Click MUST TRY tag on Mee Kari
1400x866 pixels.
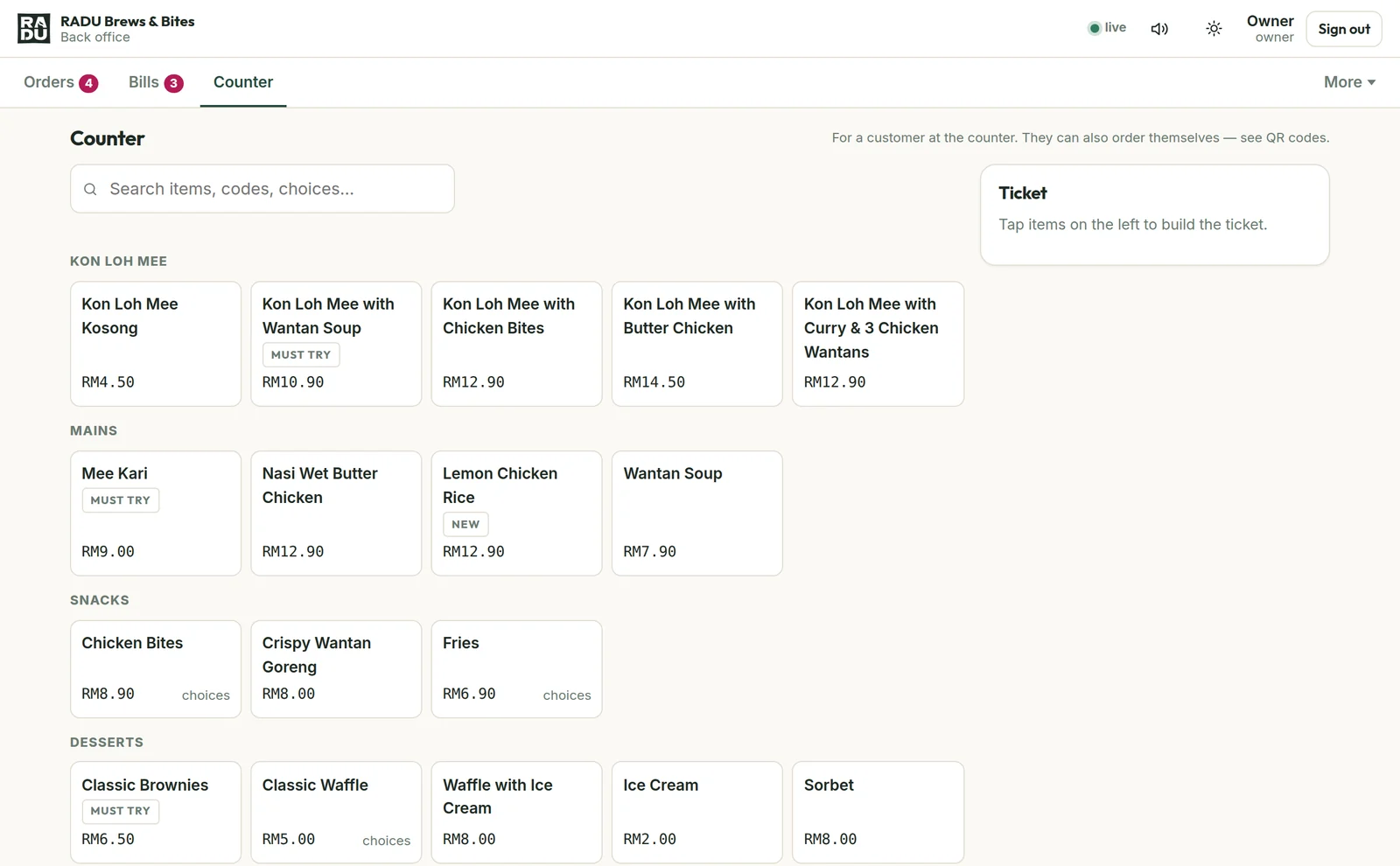coord(121,500)
